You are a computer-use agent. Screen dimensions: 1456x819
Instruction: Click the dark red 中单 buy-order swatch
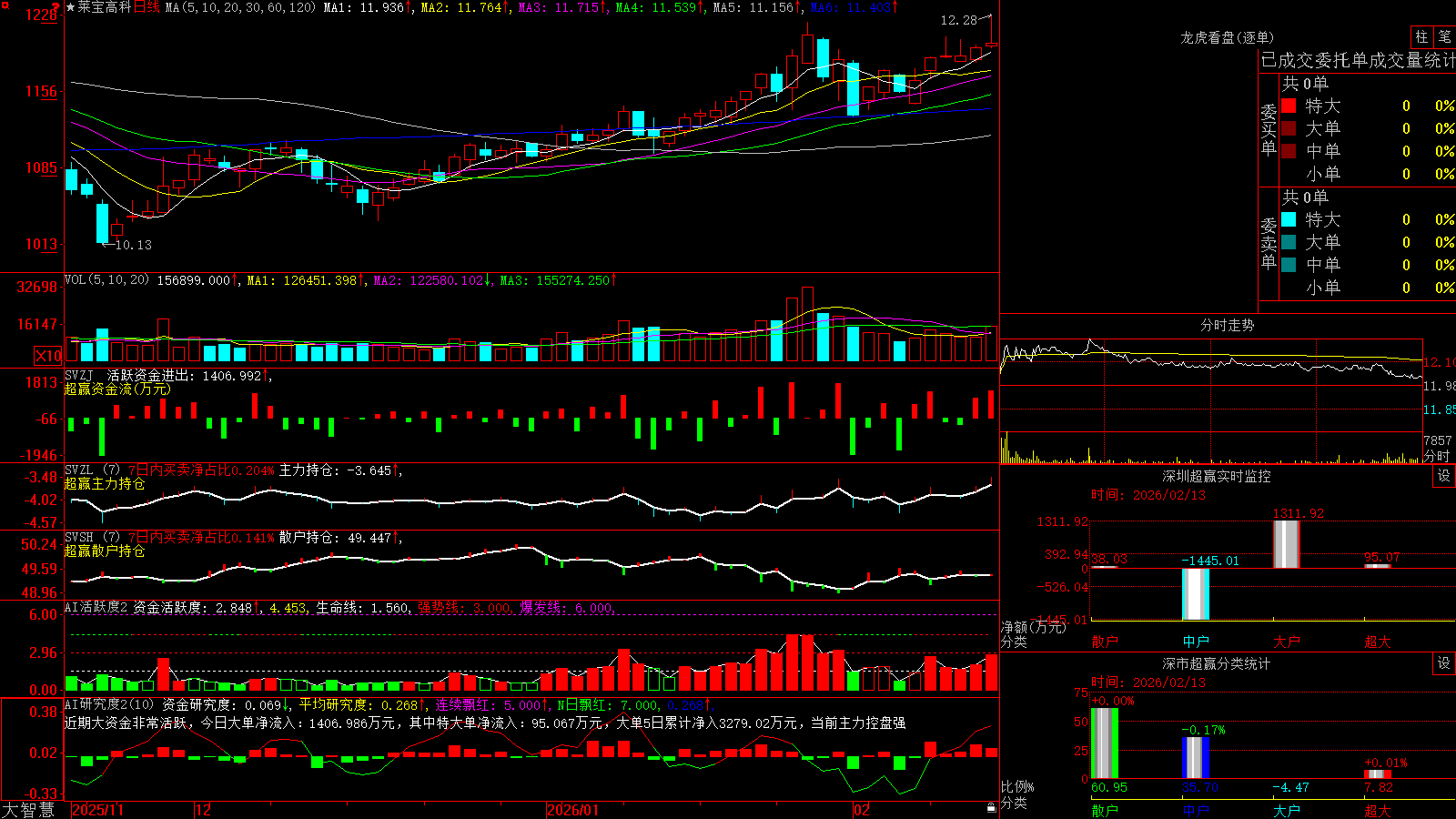tap(1289, 151)
